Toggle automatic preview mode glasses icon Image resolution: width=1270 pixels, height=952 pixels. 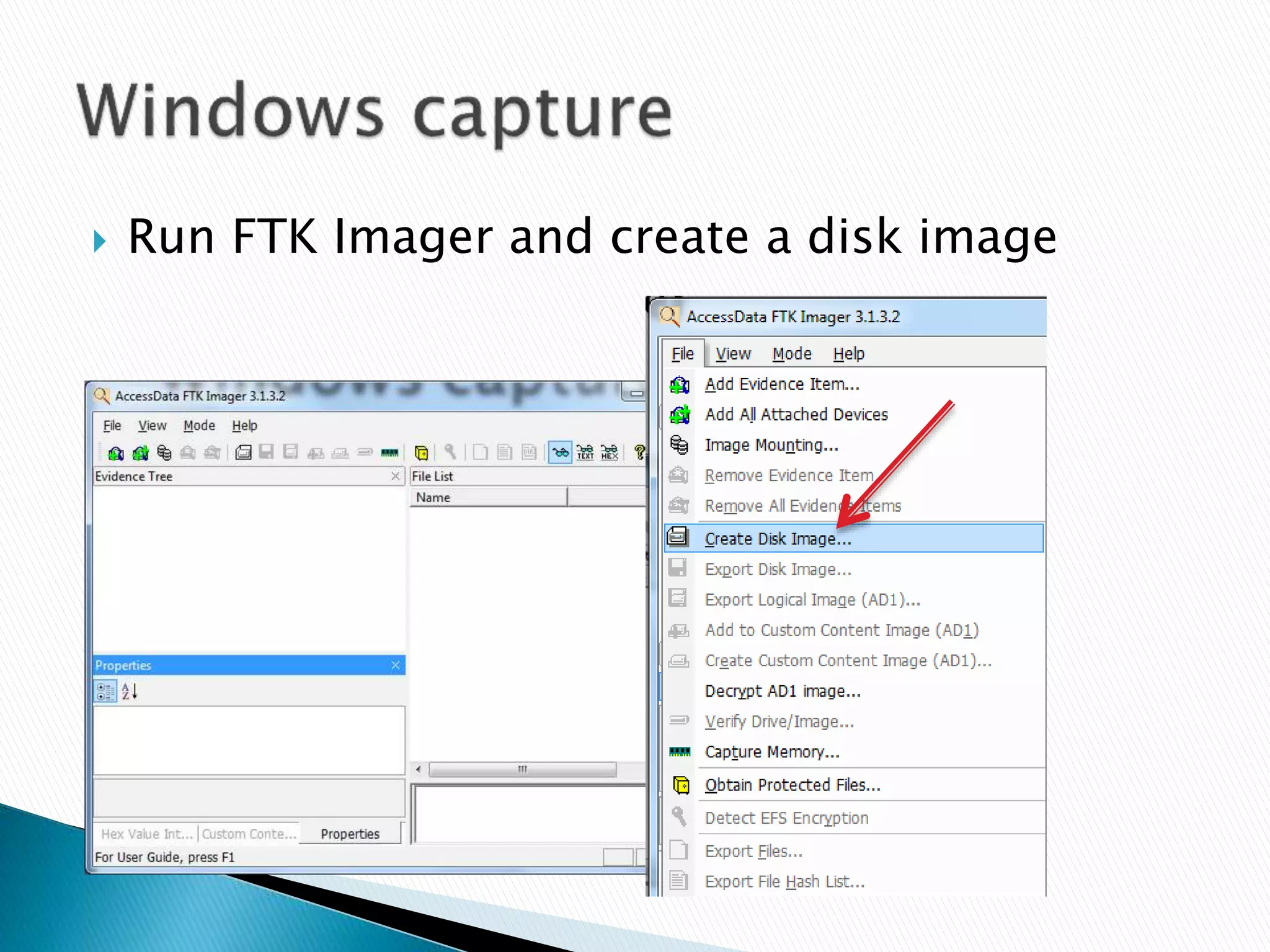click(x=560, y=452)
